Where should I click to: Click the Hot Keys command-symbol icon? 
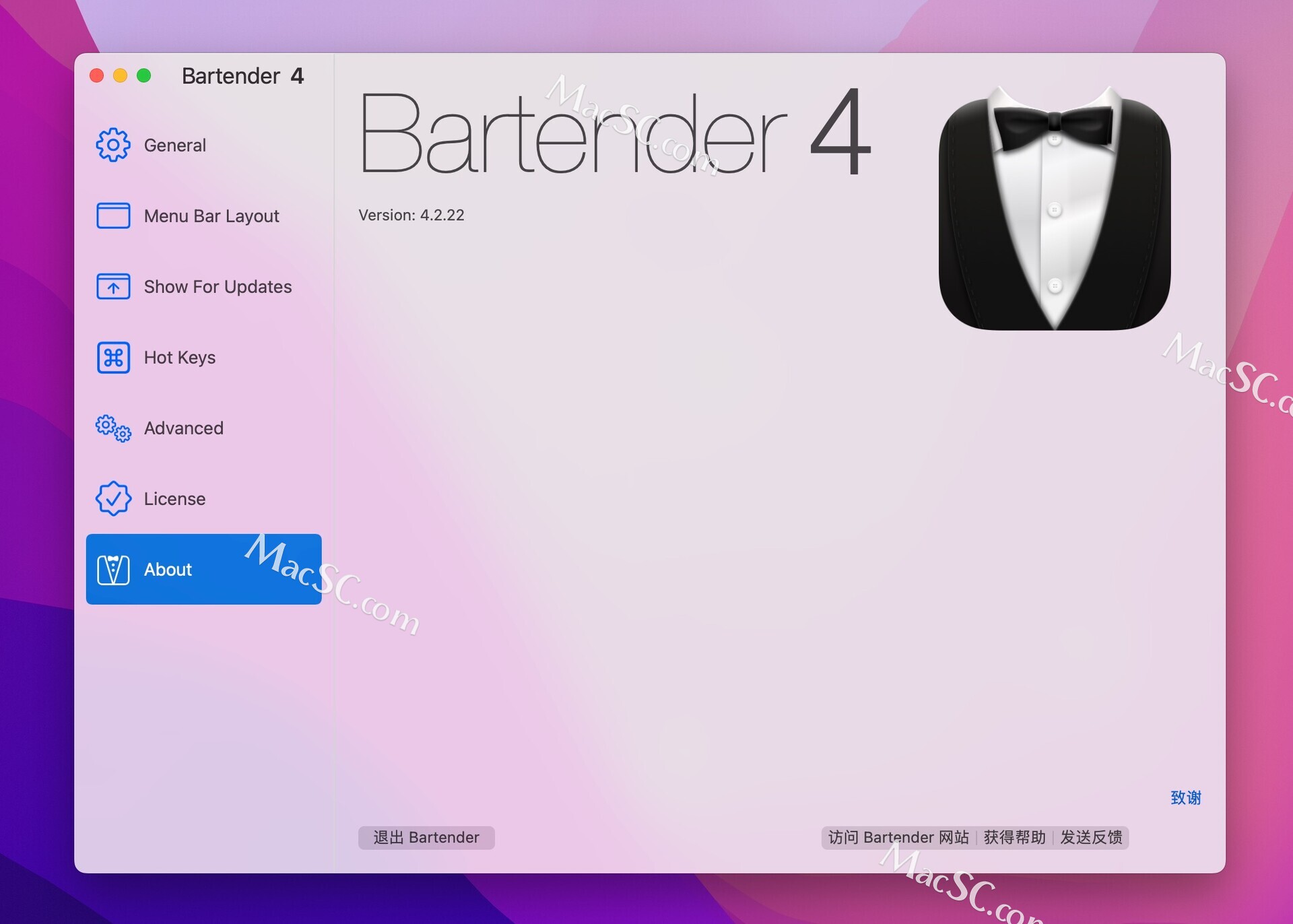point(113,357)
